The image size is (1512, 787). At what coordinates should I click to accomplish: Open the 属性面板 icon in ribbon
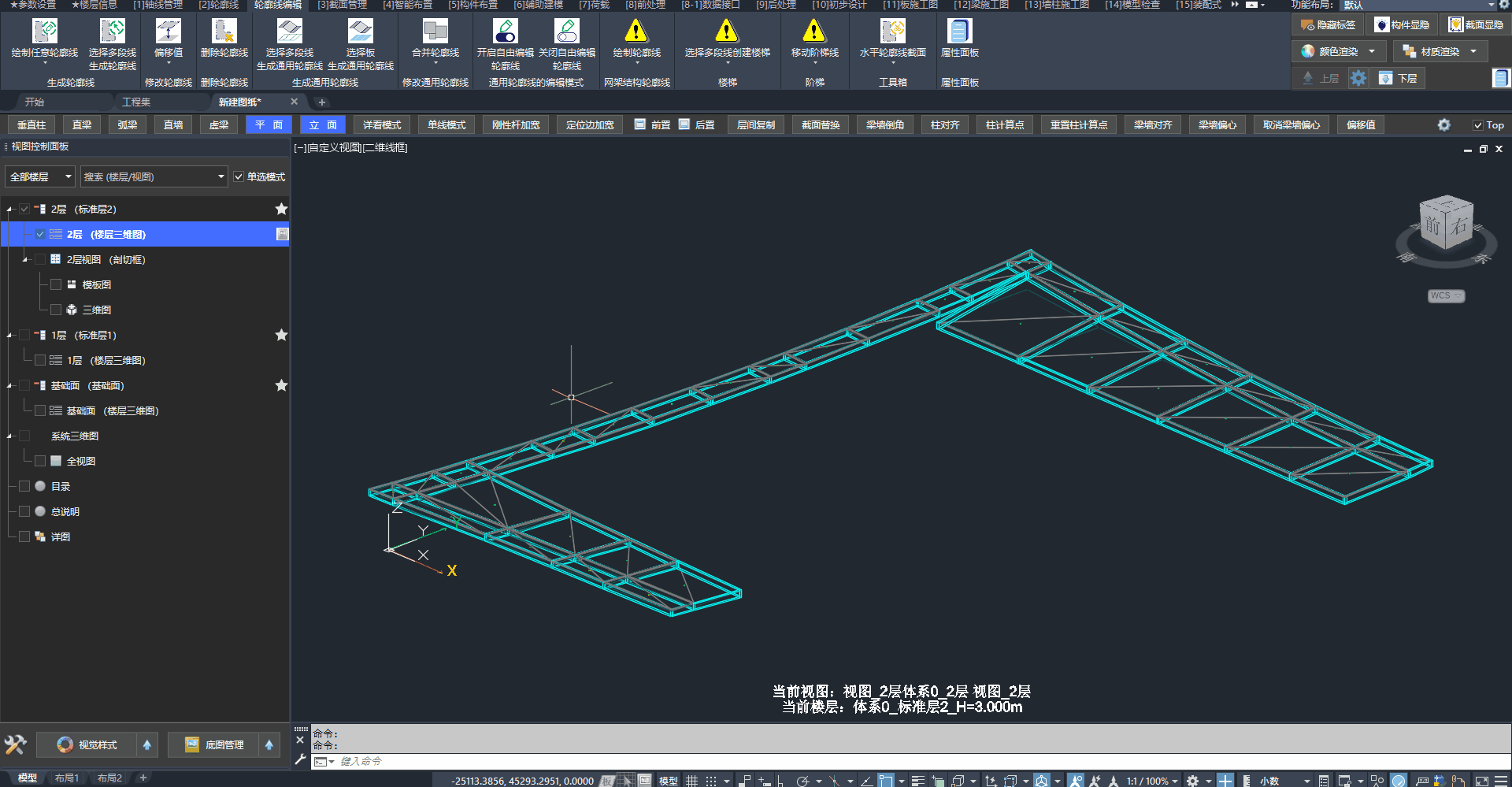tap(958, 32)
